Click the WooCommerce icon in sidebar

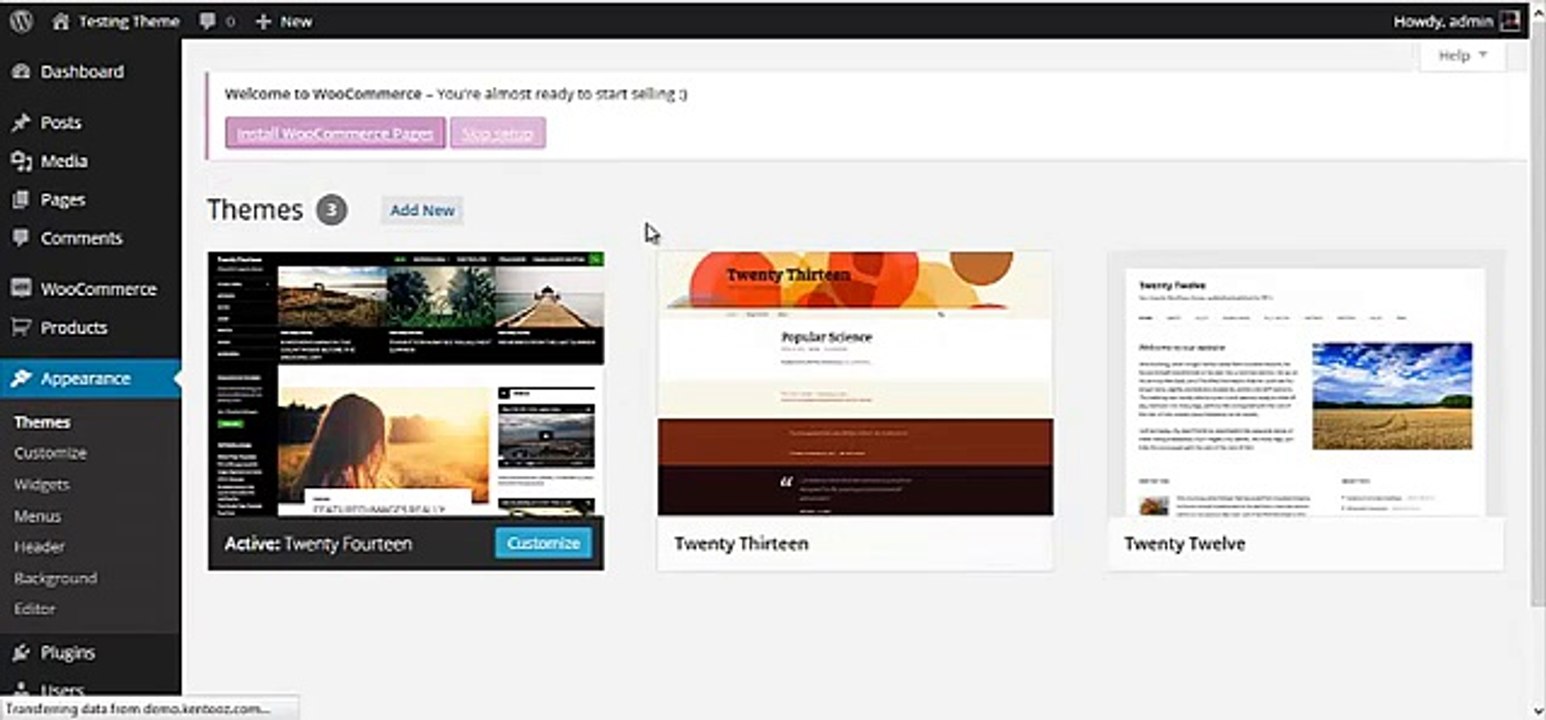click(21, 288)
